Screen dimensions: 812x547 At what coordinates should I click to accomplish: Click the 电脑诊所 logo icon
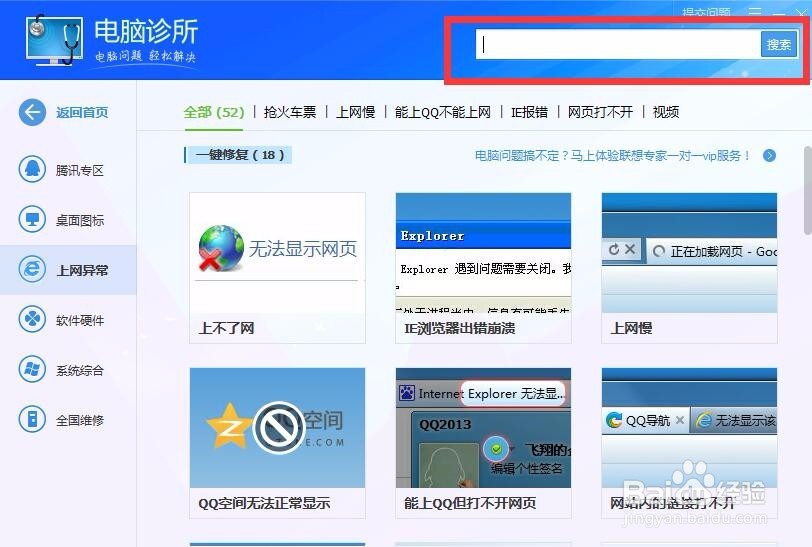click(54, 40)
